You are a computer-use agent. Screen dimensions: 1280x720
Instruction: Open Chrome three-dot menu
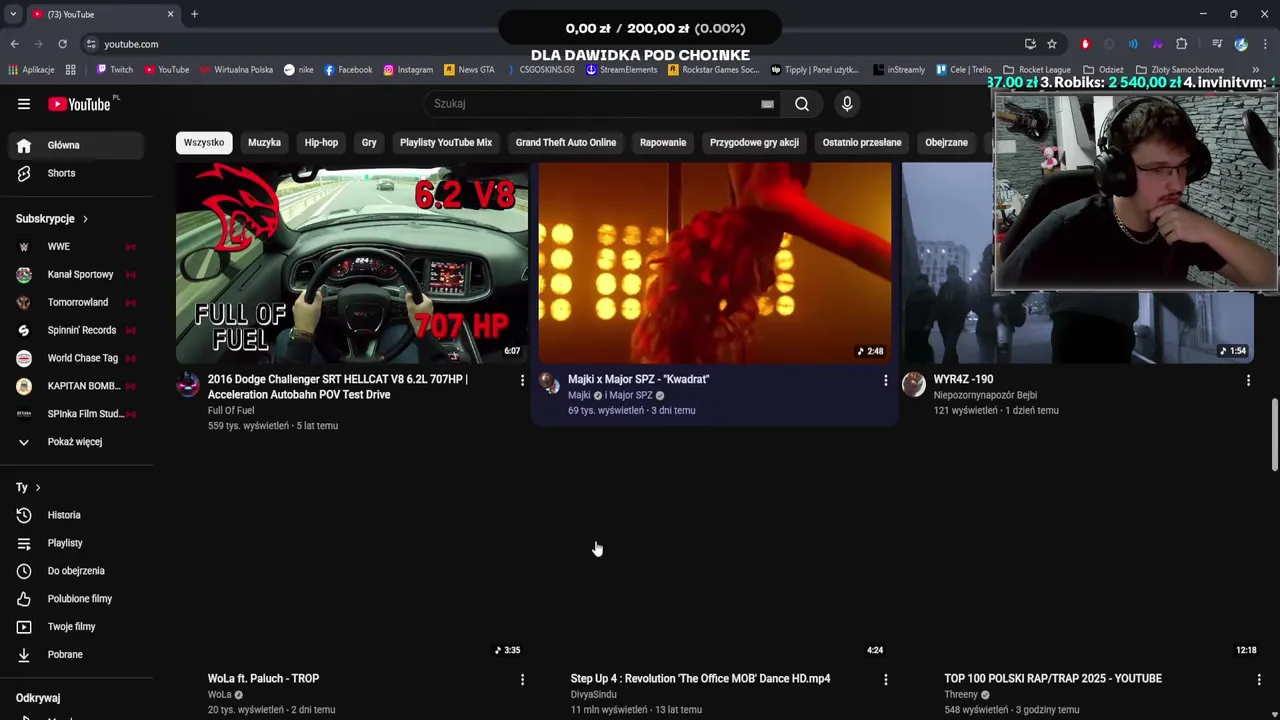pos(1265,44)
